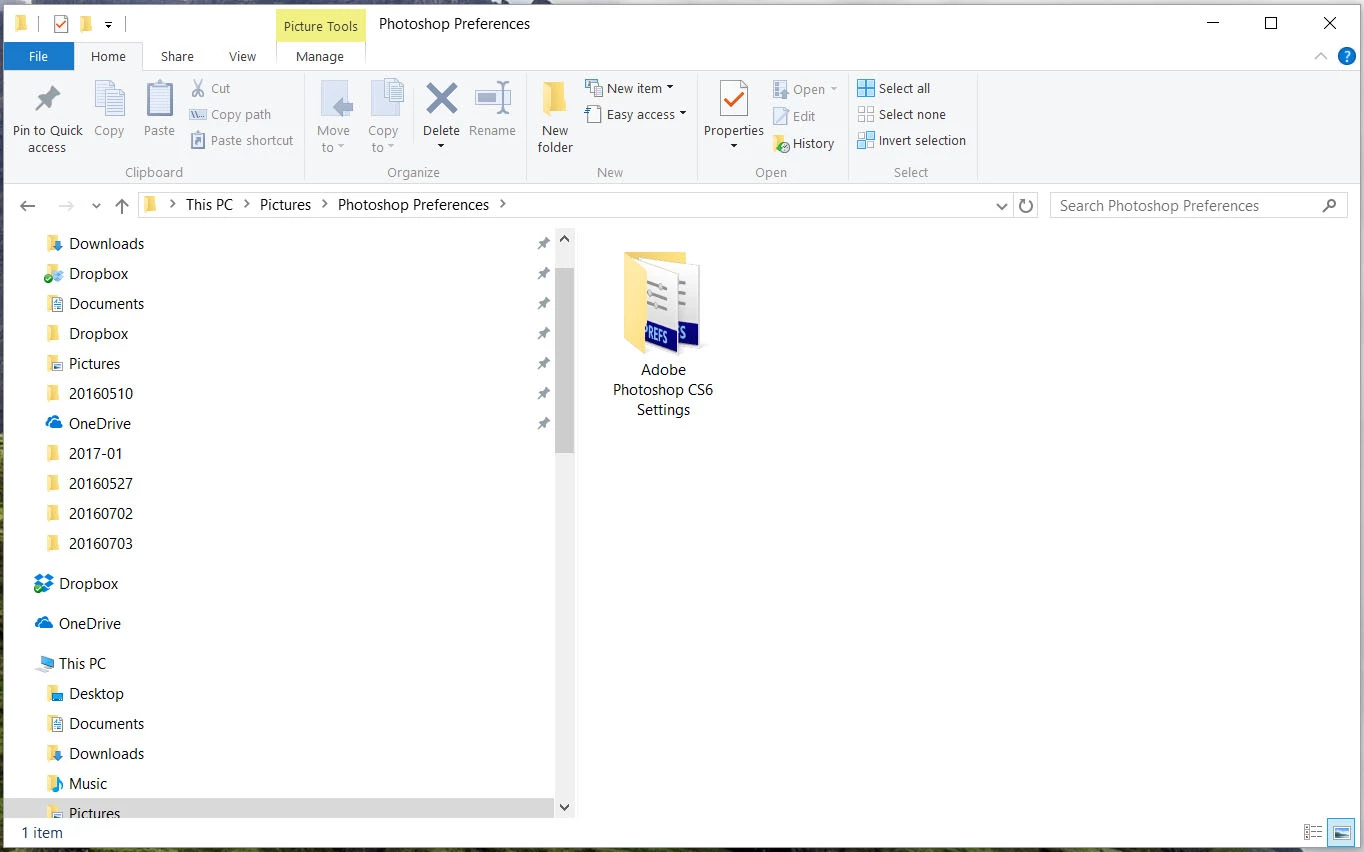Click Invert selection

(911, 140)
